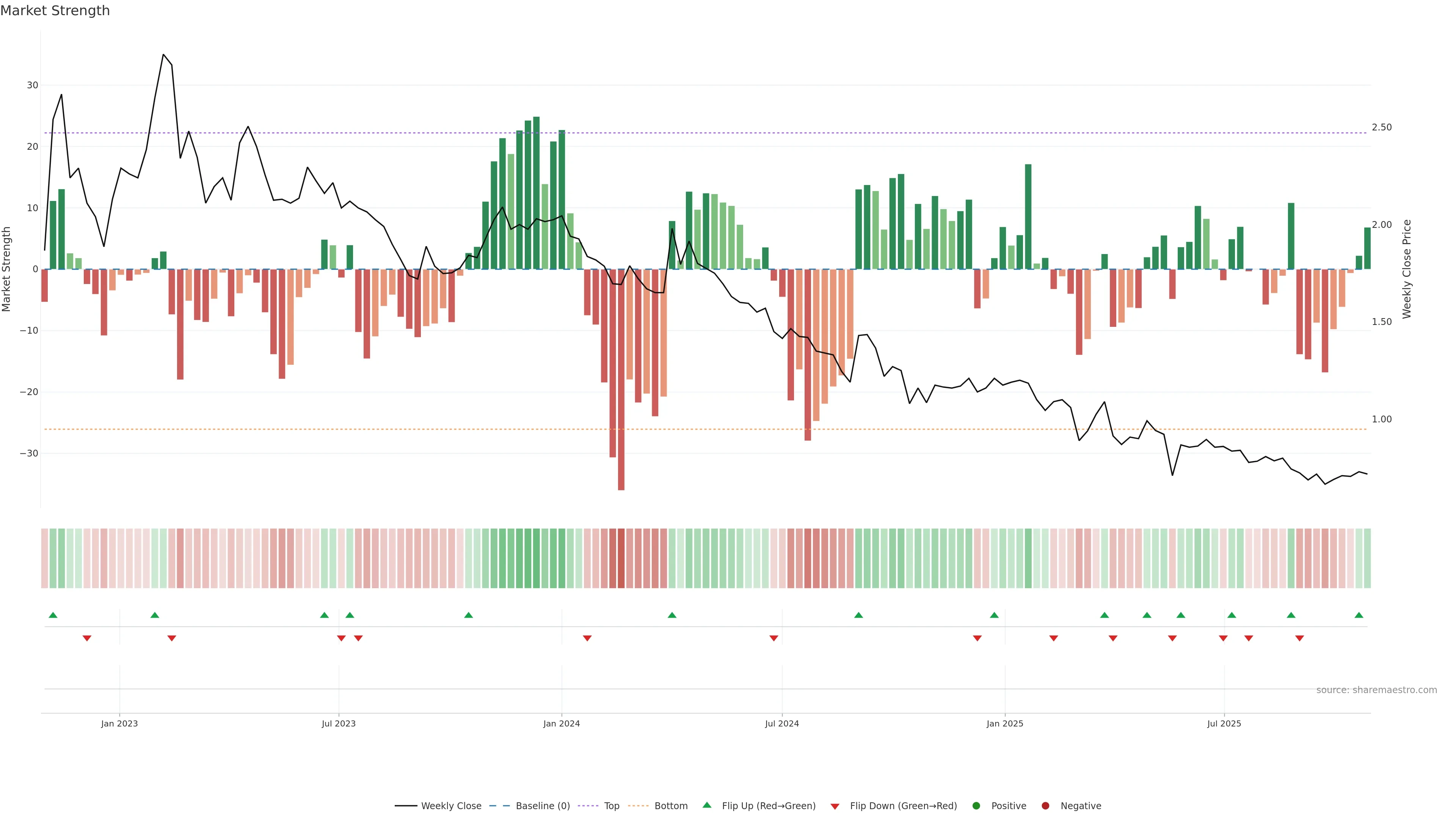Screen dimensions: 1456x819
Task: Click the last red flip-down triangle marker
Action: (x=1299, y=638)
